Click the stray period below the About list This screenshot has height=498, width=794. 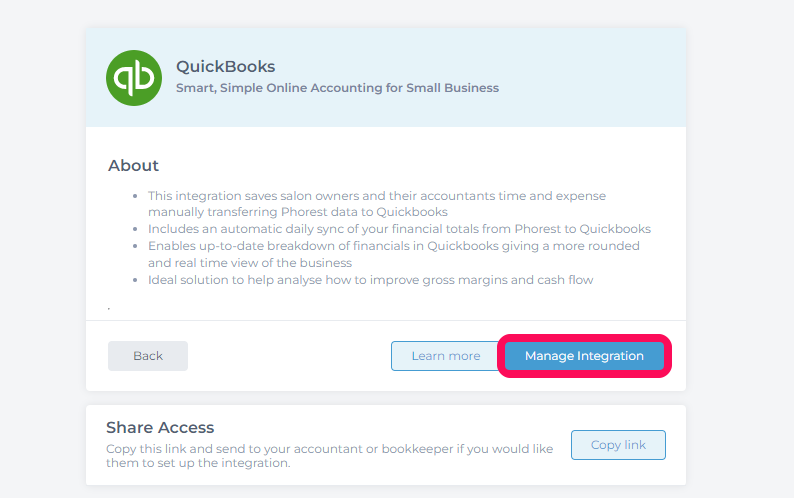tap(109, 308)
